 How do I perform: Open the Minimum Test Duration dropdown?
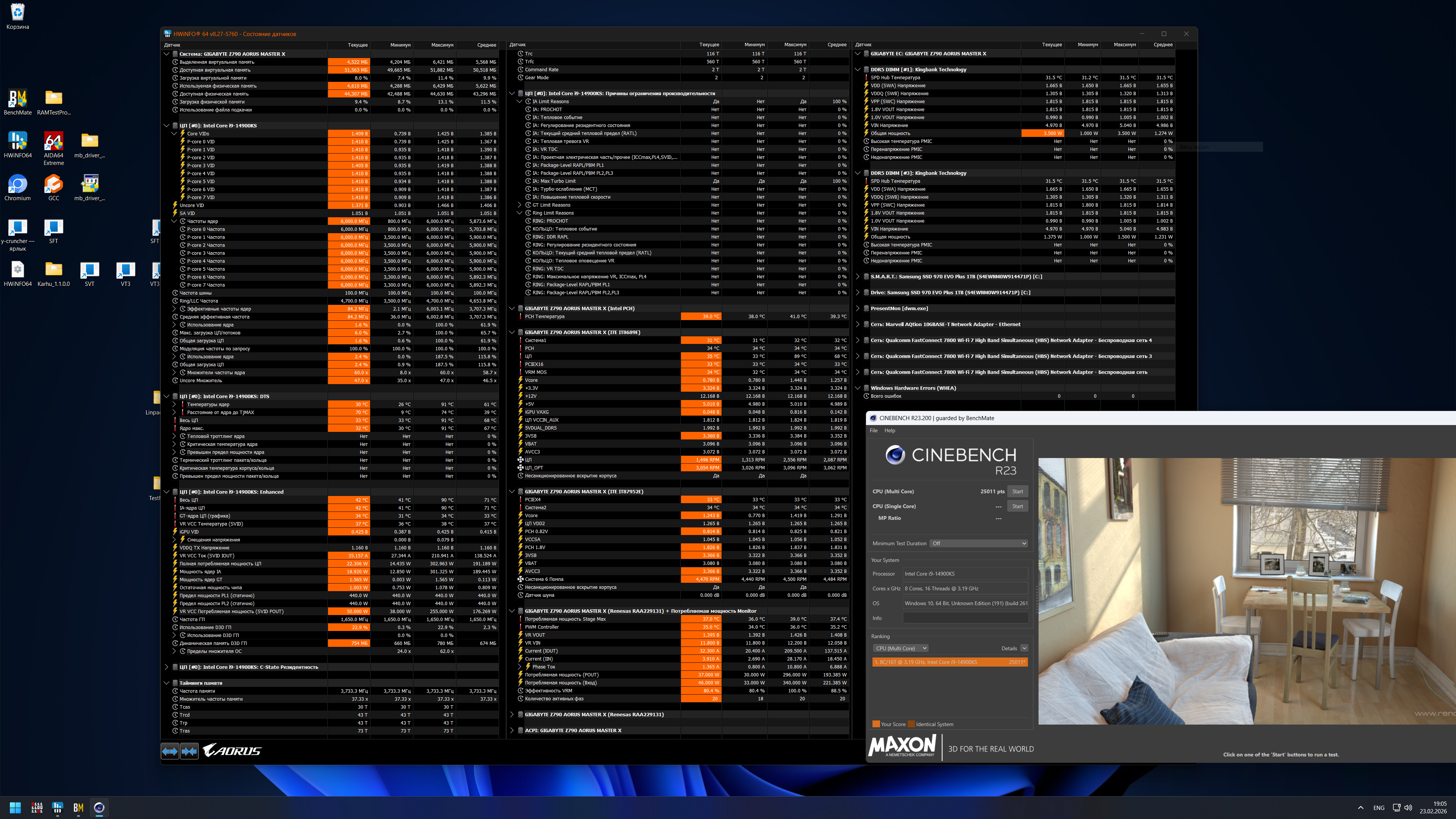[978, 543]
